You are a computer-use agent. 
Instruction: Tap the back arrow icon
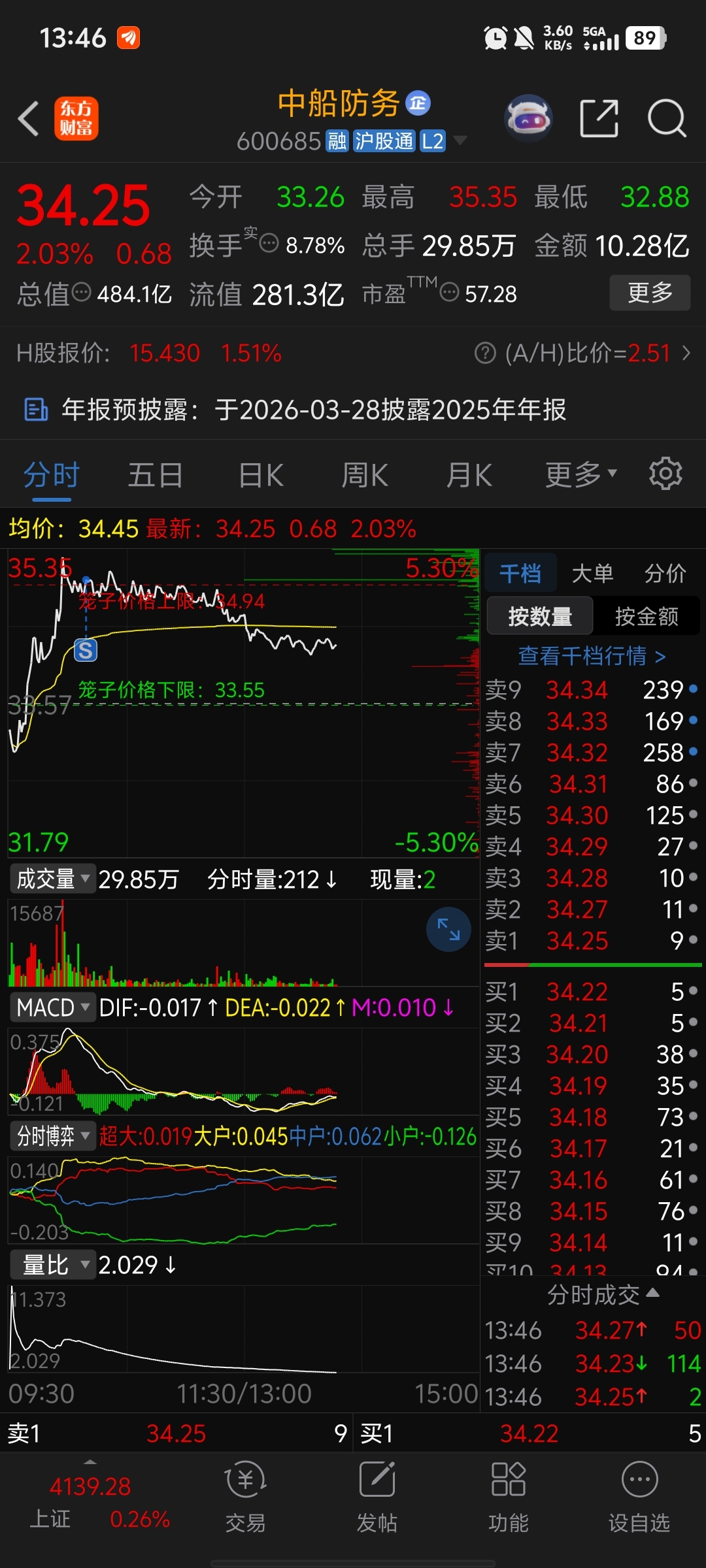tap(29, 119)
